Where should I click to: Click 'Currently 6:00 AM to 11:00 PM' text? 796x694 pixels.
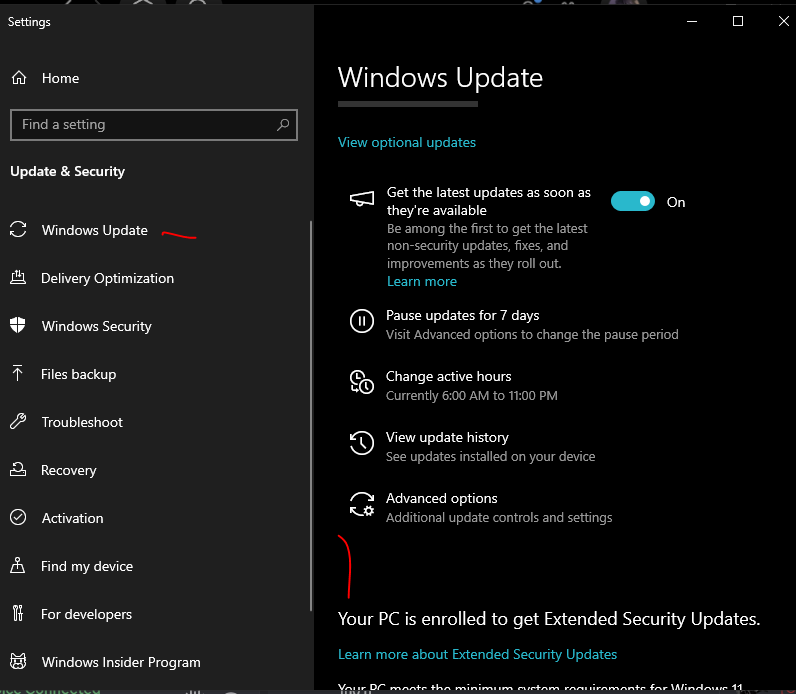[472, 395]
